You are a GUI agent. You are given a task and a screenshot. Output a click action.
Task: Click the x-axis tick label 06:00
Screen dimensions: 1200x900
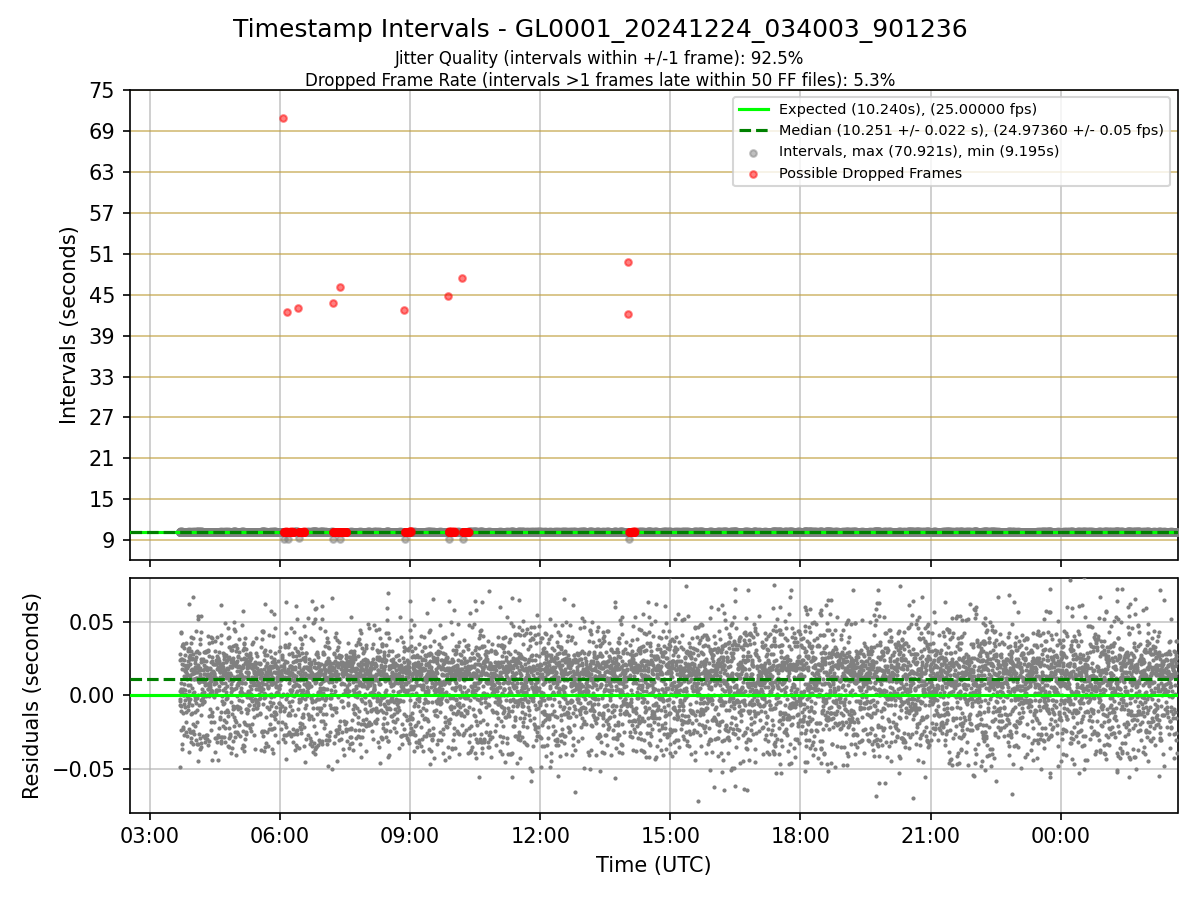[x=280, y=836]
